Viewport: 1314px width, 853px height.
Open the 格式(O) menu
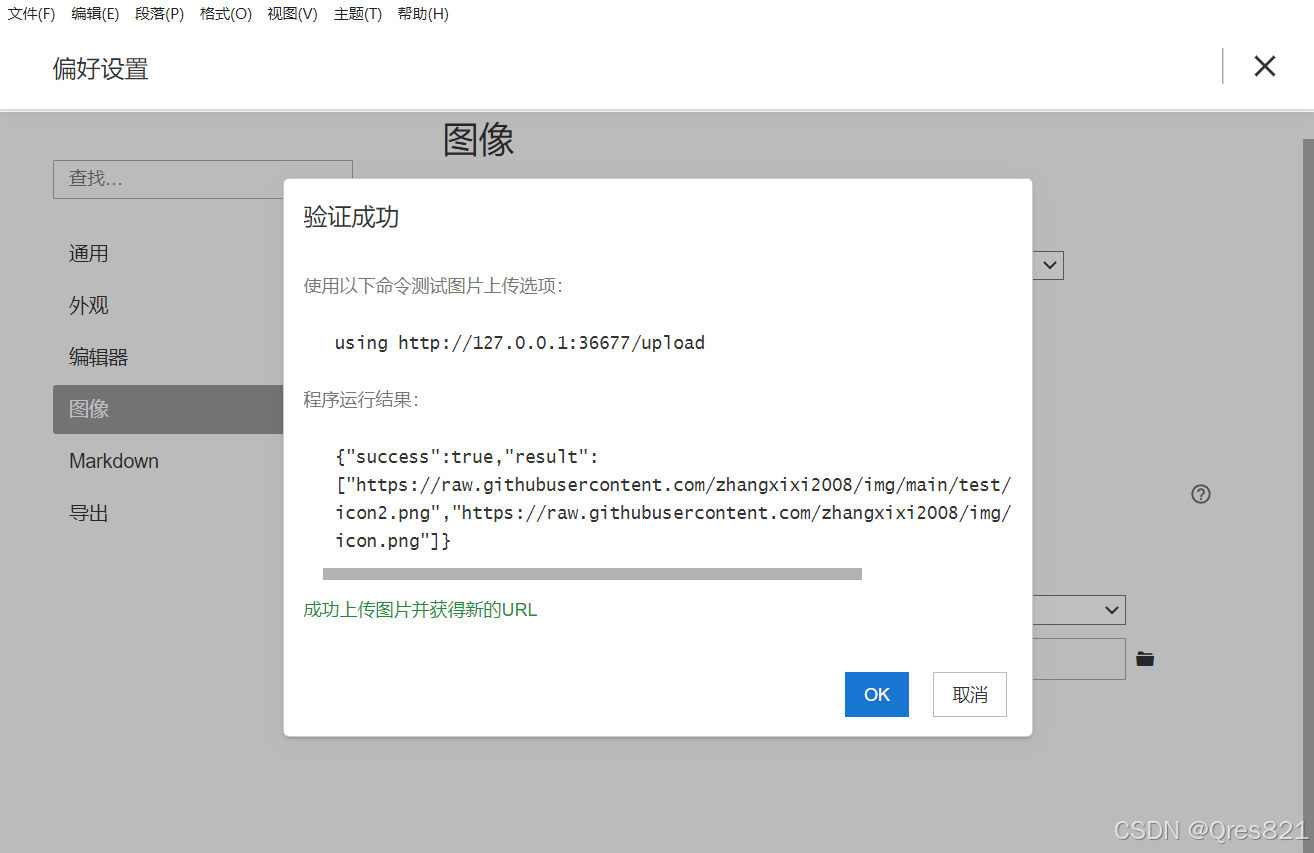click(225, 14)
